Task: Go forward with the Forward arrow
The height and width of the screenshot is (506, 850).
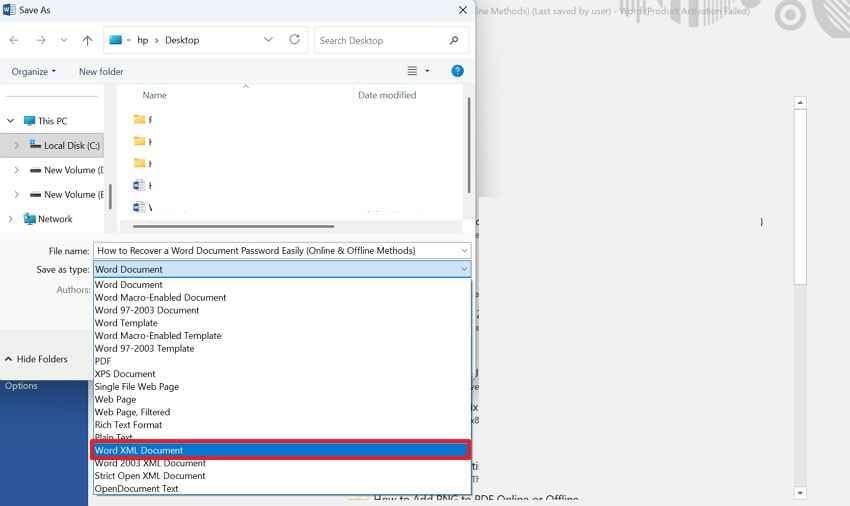Action: 41,40
